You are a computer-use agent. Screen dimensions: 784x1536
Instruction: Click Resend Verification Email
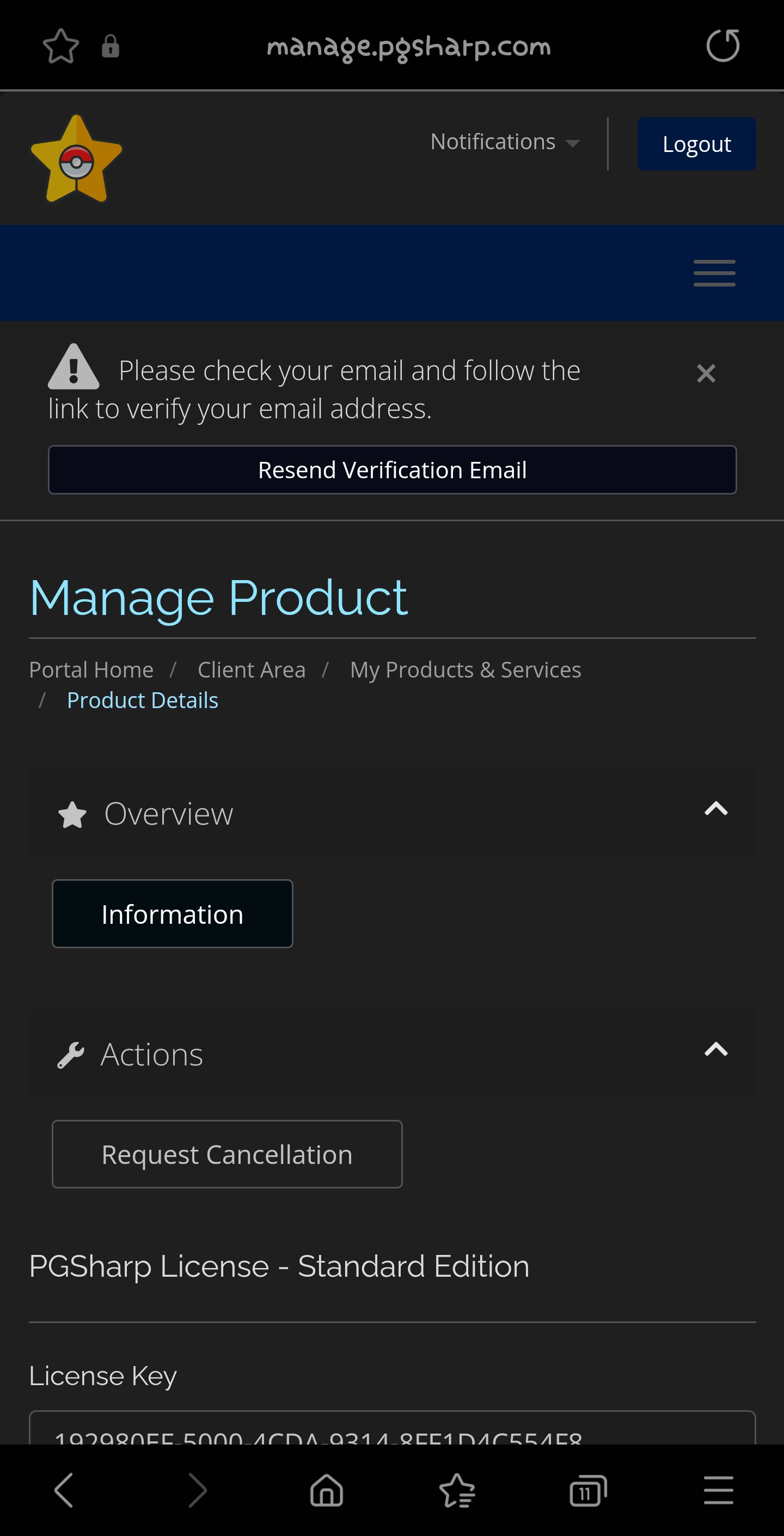(393, 470)
